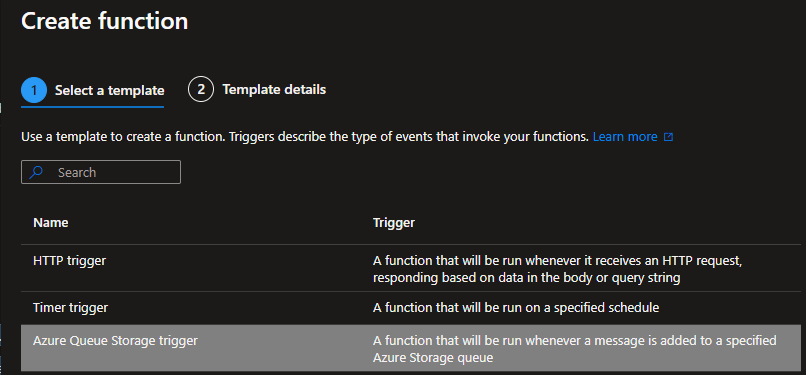Select the step 2 circle icon

tap(201, 89)
